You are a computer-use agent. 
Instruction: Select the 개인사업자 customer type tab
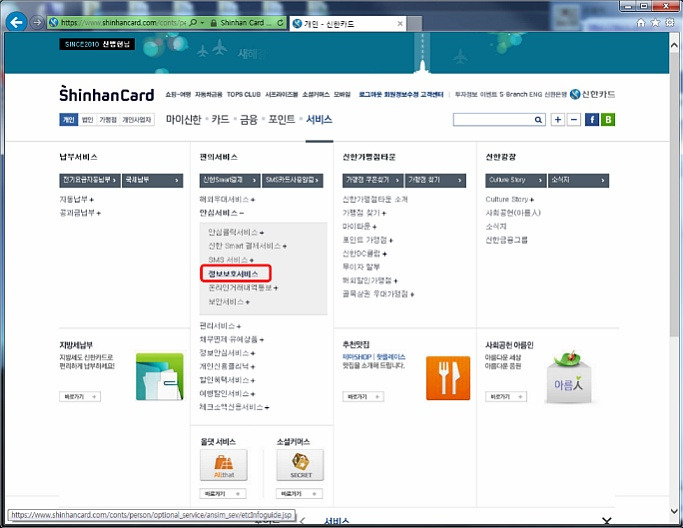(x=137, y=120)
